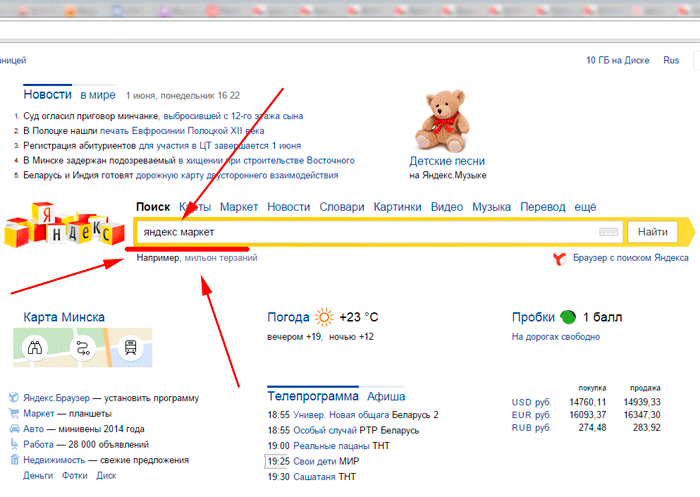Image resolution: width=700 pixels, height=497 pixels.
Task: Open news about Беларусь и Индия
Action: click(x=181, y=175)
